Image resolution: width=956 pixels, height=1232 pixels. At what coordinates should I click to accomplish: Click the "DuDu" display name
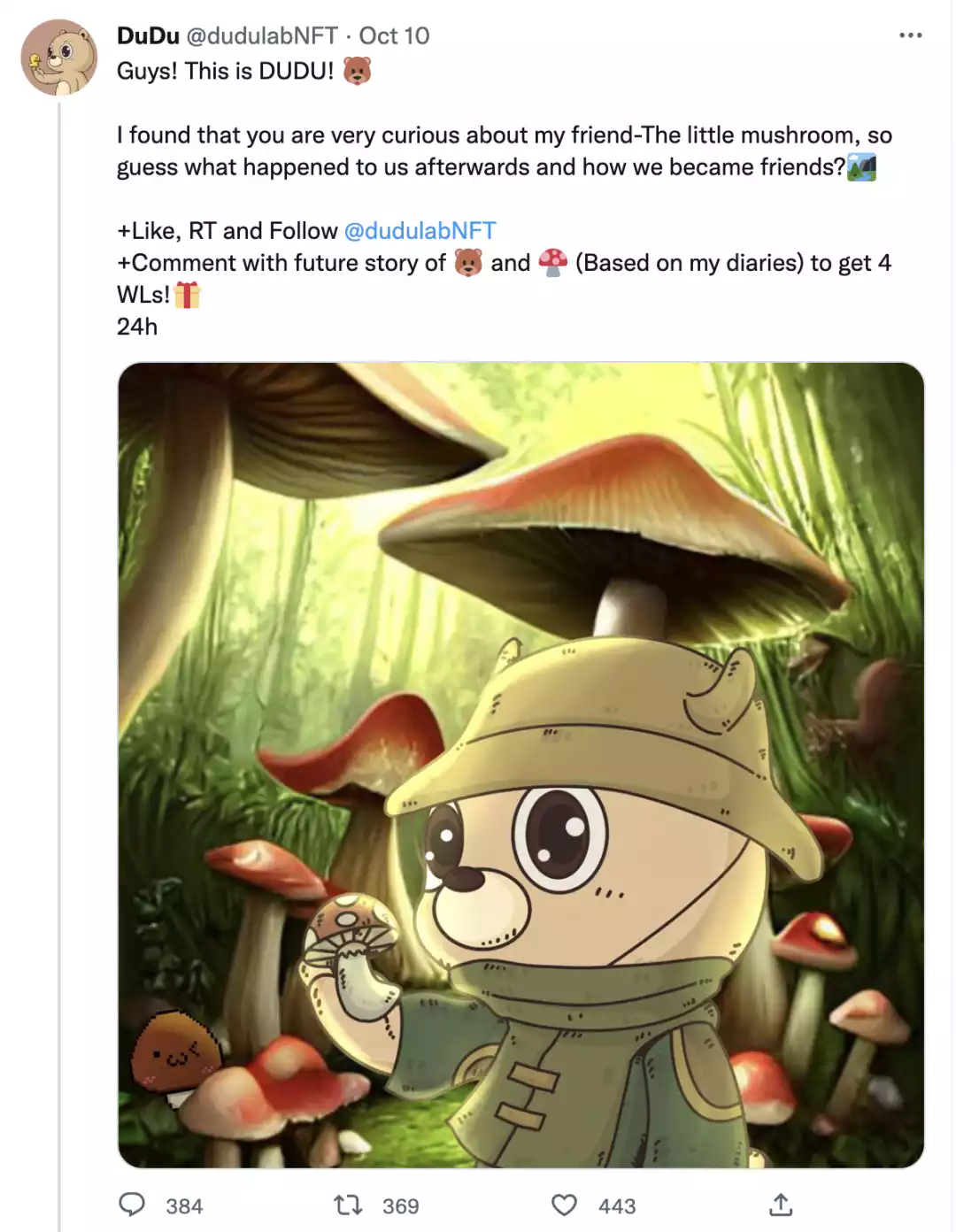click(148, 35)
